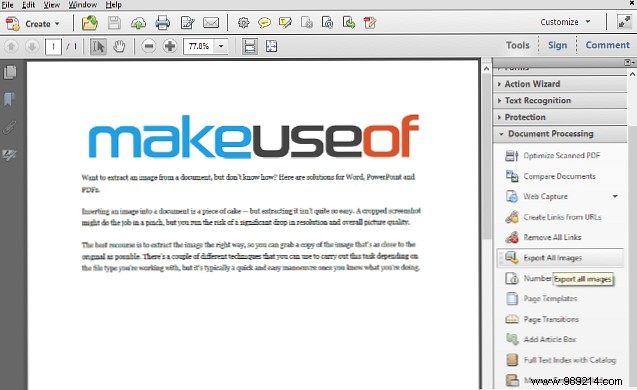The image size is (637, 390).
Task: Click the fit width scrolling icon
Action: 250,46
